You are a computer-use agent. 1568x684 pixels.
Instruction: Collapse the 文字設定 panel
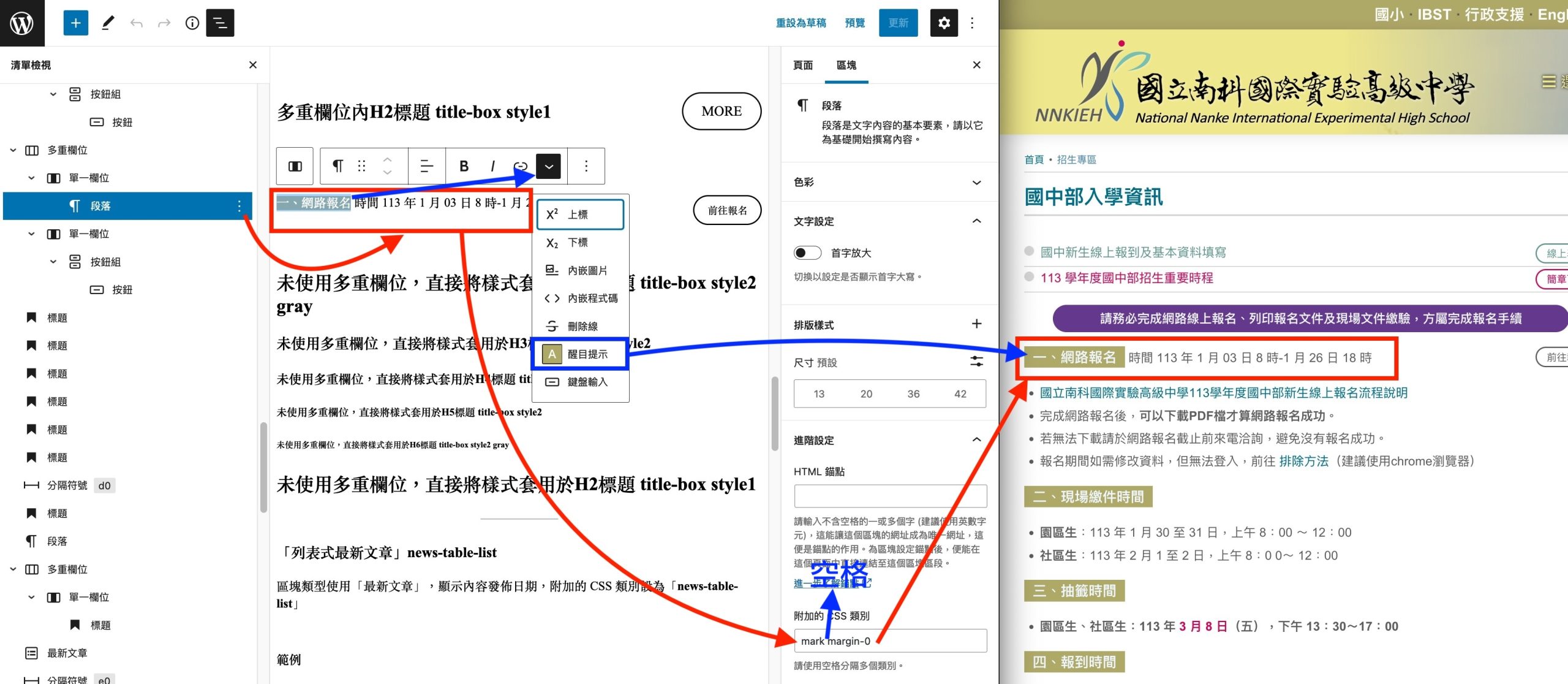(890, 221)
